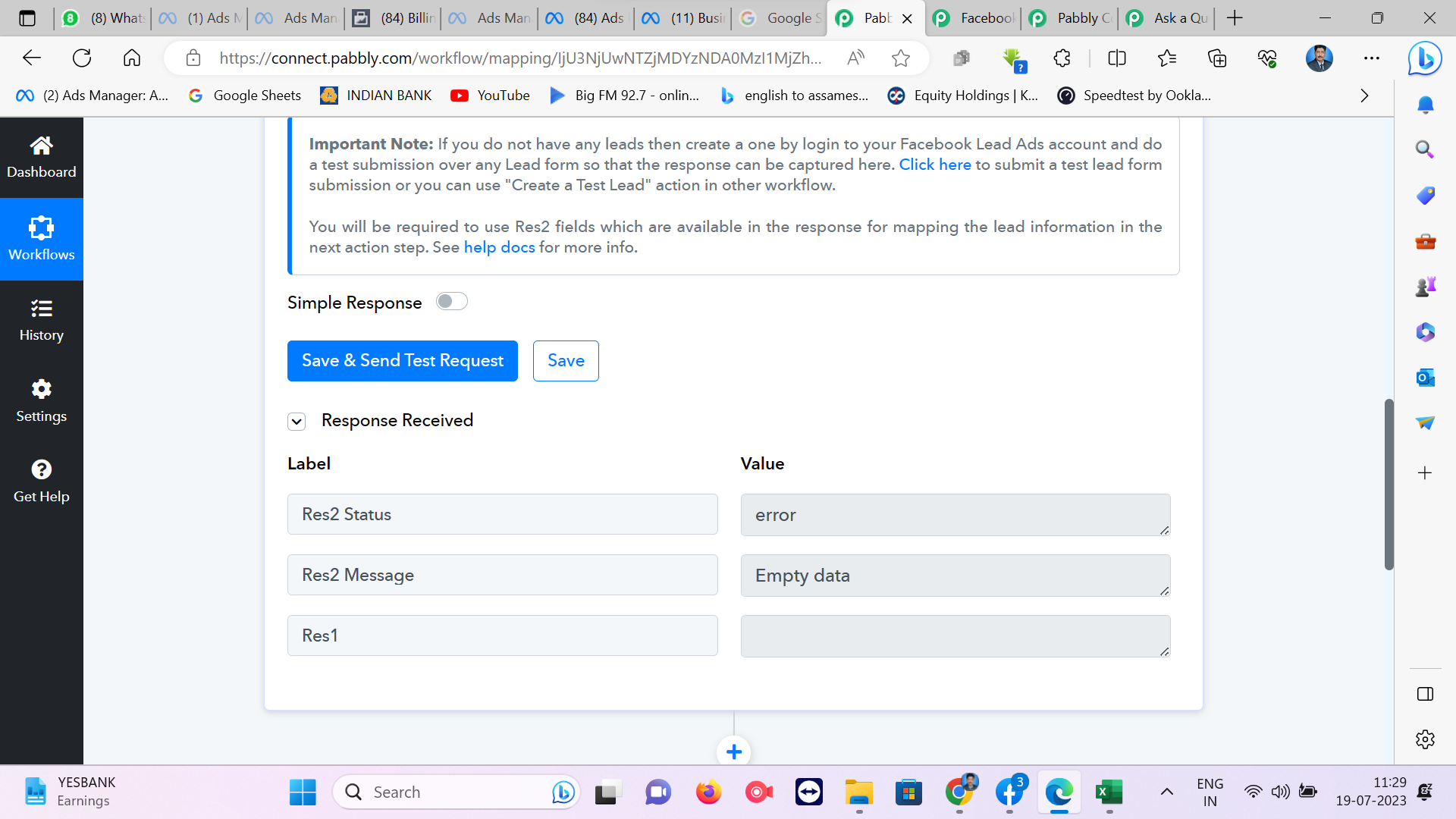Toggle split screen view
1456x819 pixels.
click(x=1117, y=58)
